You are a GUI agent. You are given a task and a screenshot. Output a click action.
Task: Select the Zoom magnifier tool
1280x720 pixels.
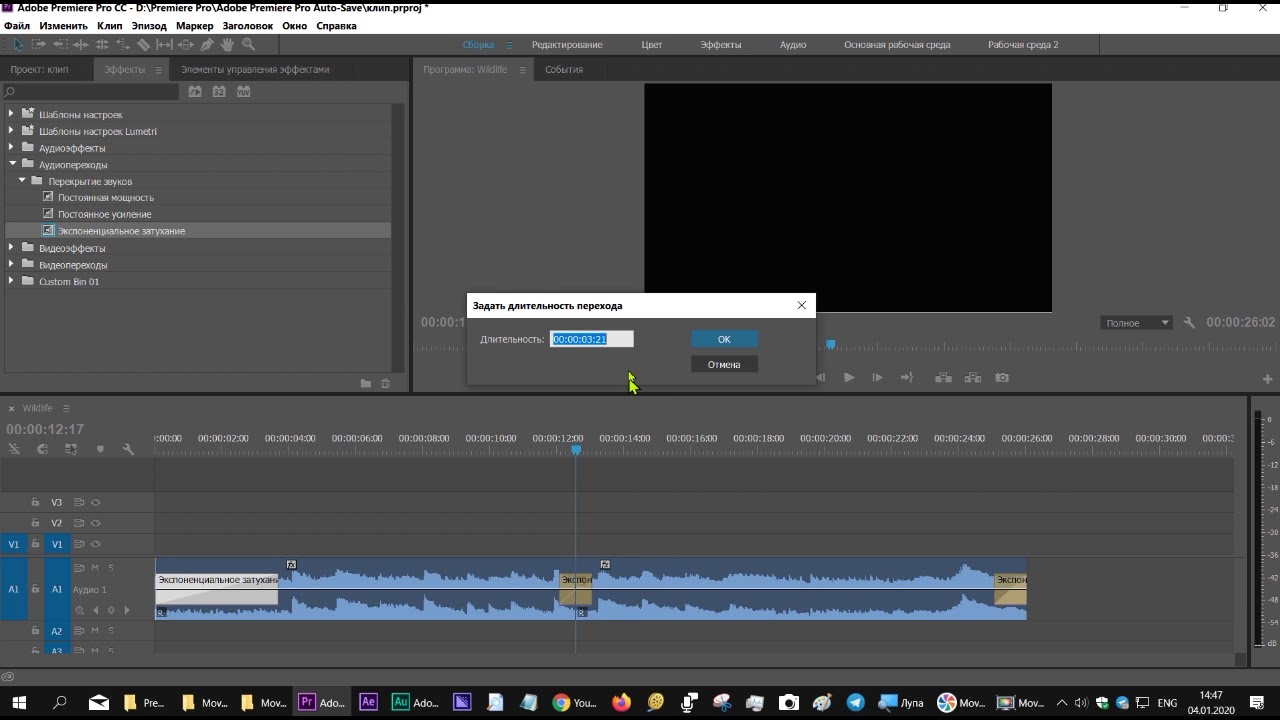249,44
